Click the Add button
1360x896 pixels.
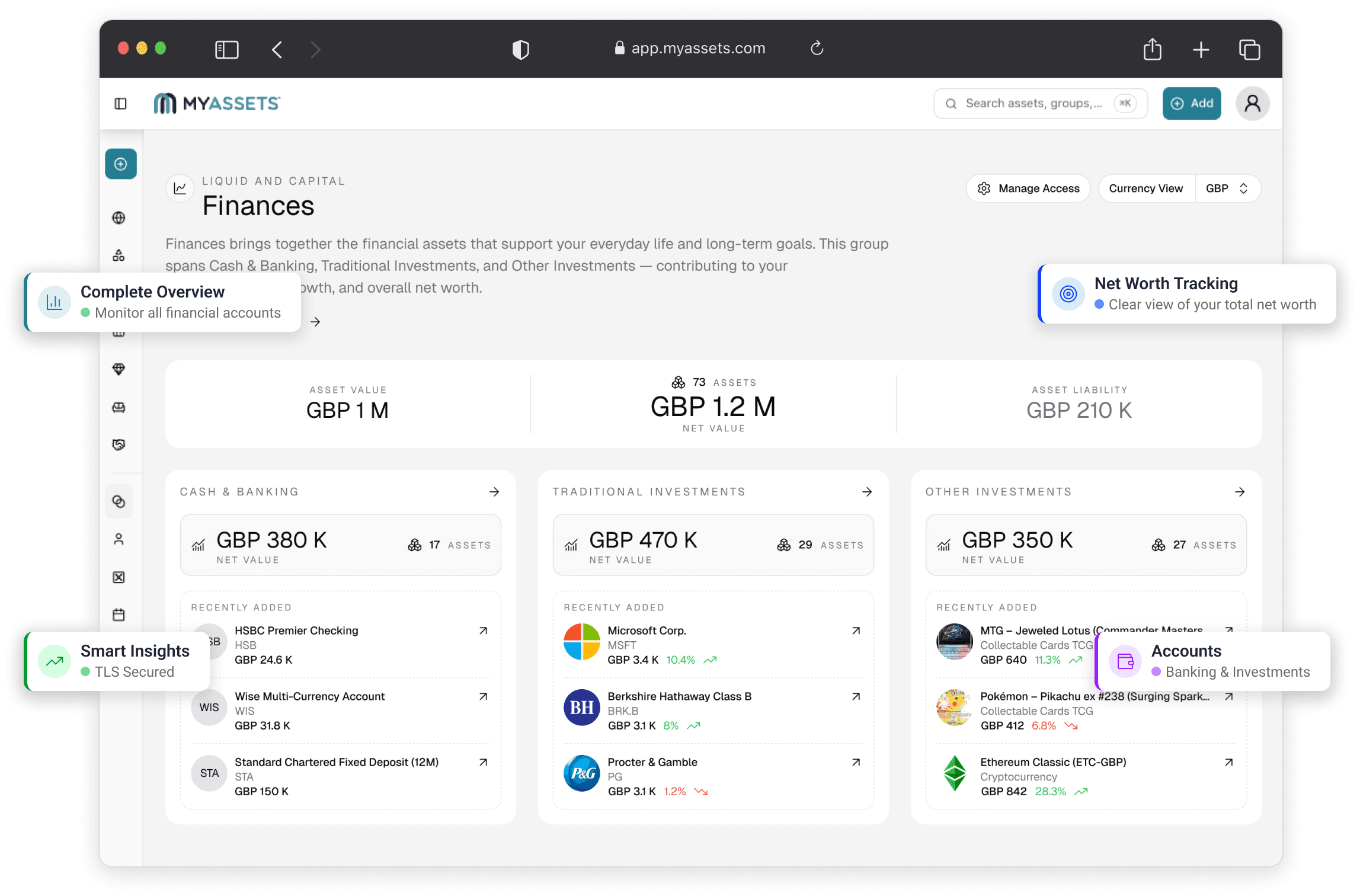pos(1192,104)
